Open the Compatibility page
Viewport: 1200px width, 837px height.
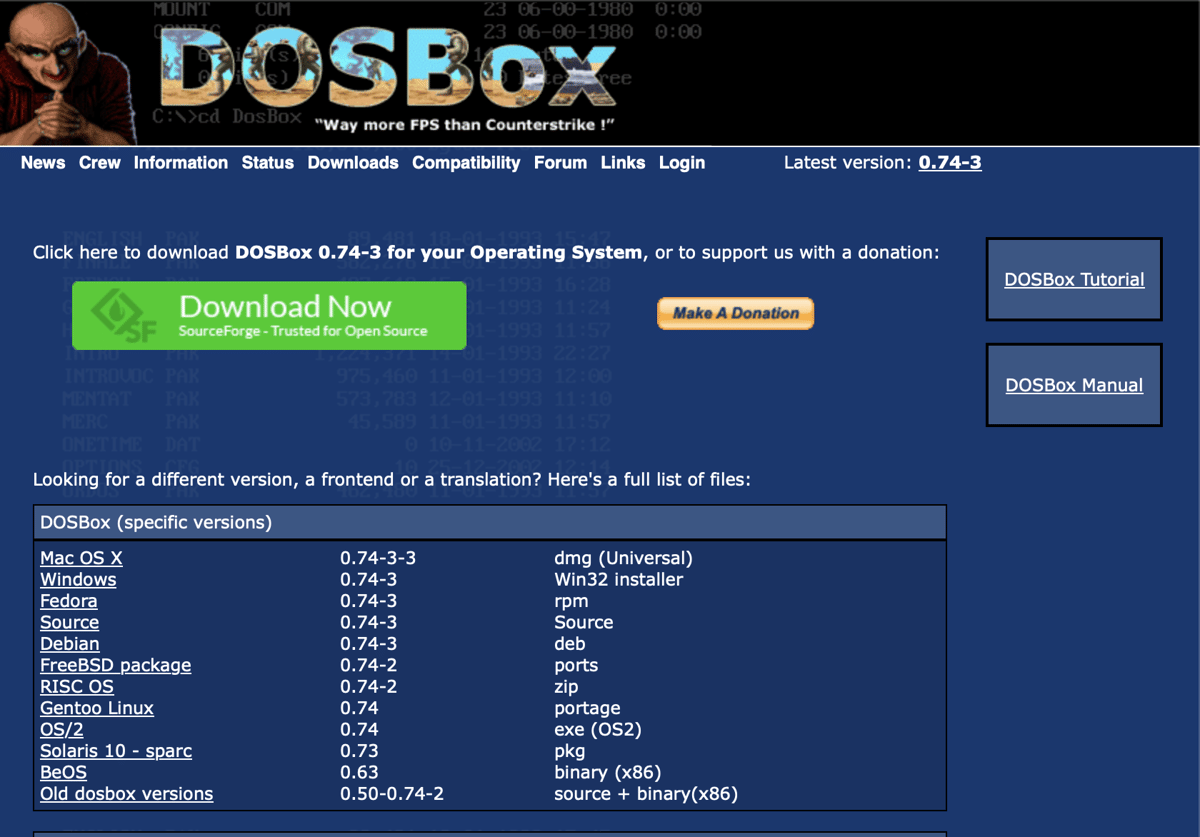point(466,162)
